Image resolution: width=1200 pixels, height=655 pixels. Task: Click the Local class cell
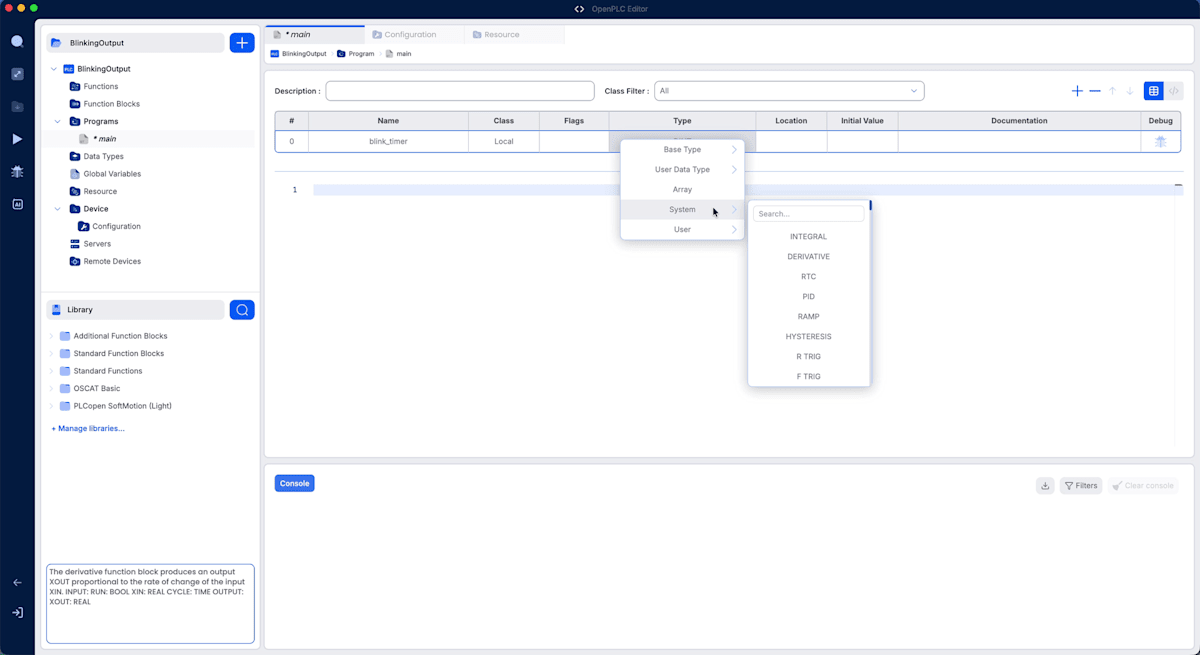(x=504, y=142)
